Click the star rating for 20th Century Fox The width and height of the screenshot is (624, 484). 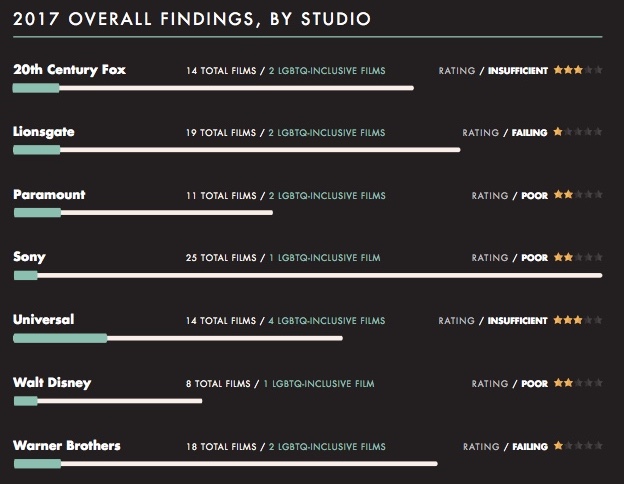578,70
